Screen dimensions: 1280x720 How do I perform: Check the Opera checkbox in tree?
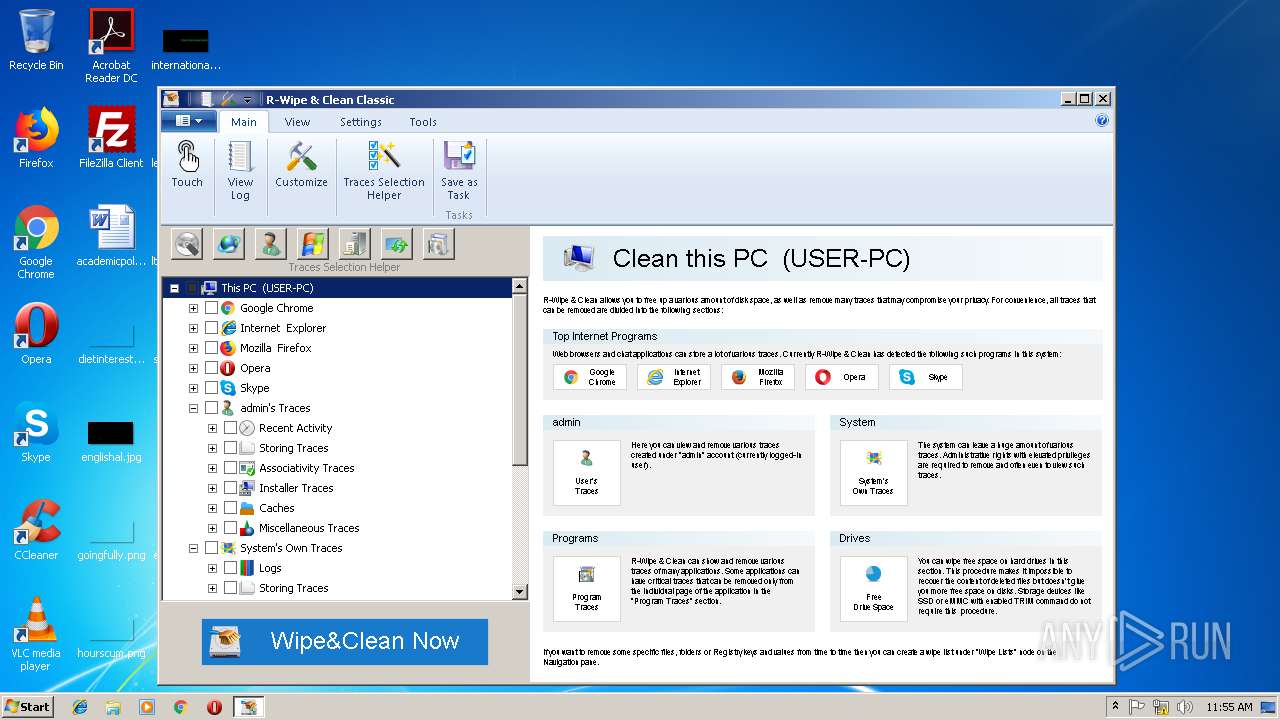211,368
